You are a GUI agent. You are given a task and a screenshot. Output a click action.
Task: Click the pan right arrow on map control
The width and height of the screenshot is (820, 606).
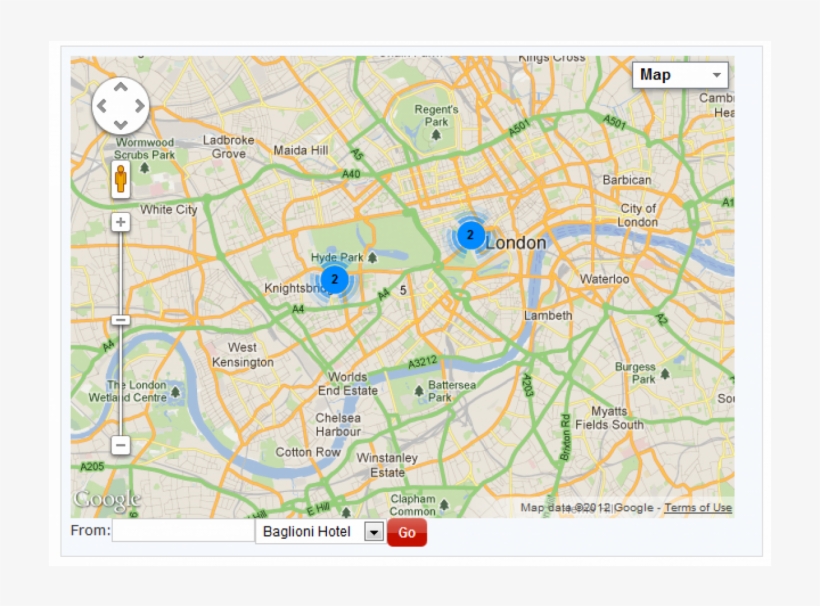coord(138,107)
